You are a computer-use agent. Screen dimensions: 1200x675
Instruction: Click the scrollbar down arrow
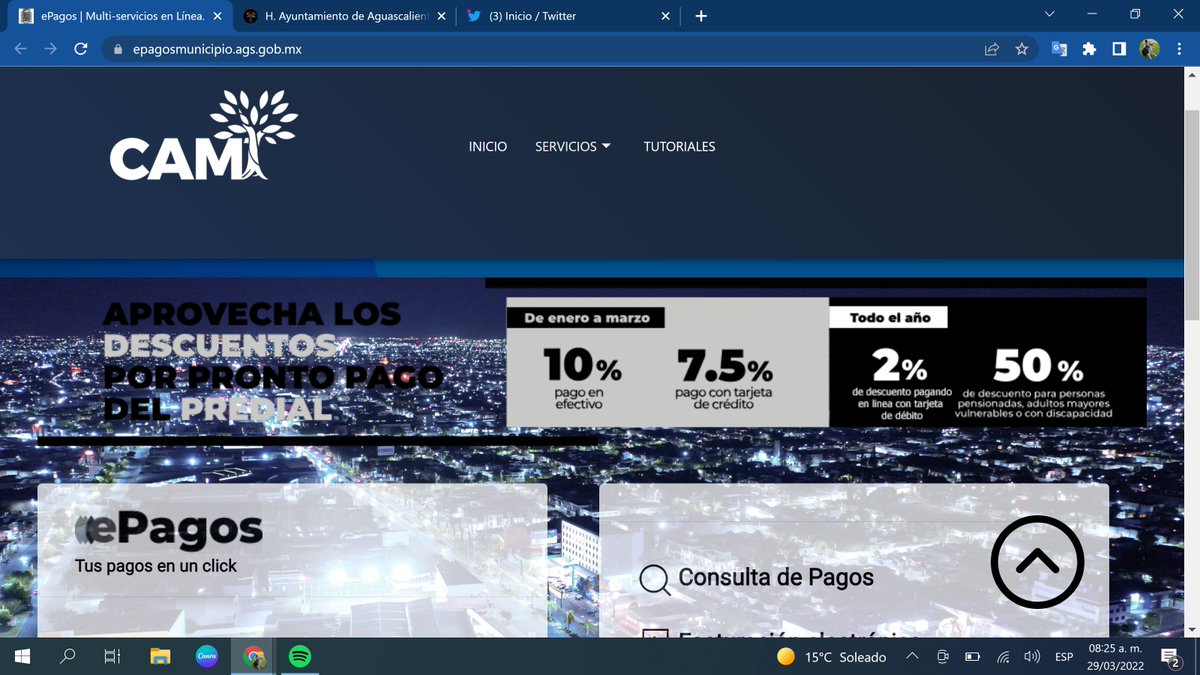click(1191, 629)
